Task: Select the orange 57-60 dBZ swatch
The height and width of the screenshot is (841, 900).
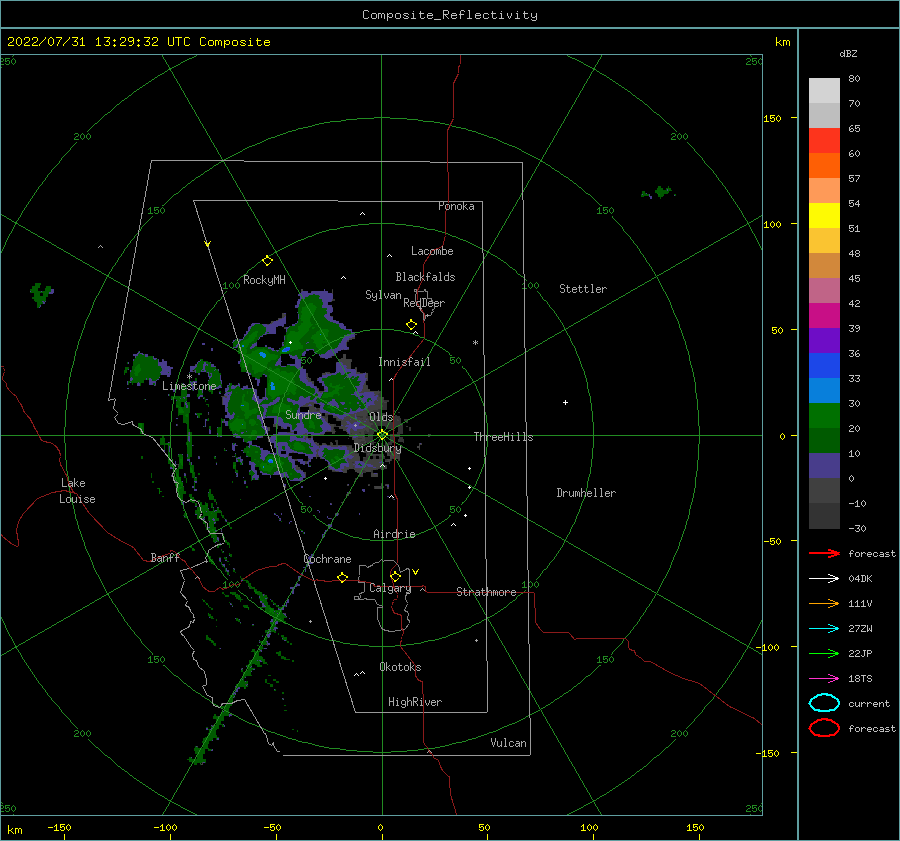Action: [x=824, y=166]
